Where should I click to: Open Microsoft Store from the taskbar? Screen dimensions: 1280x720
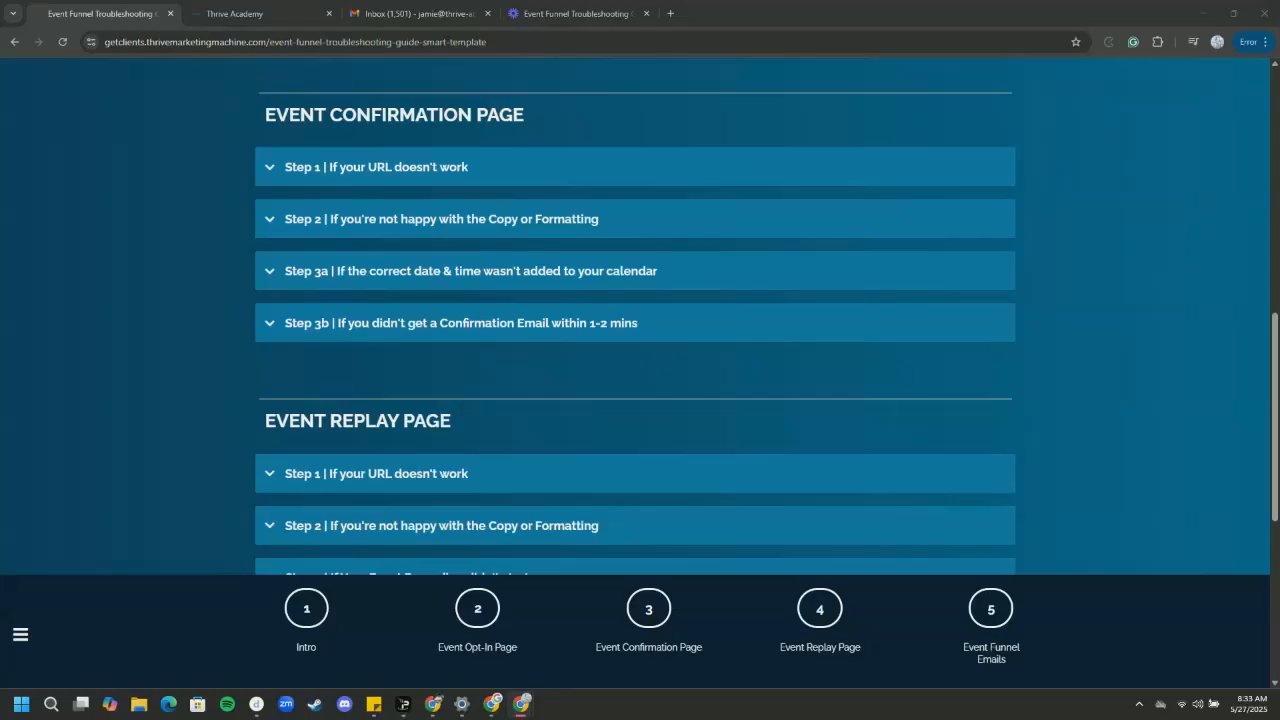198,704
